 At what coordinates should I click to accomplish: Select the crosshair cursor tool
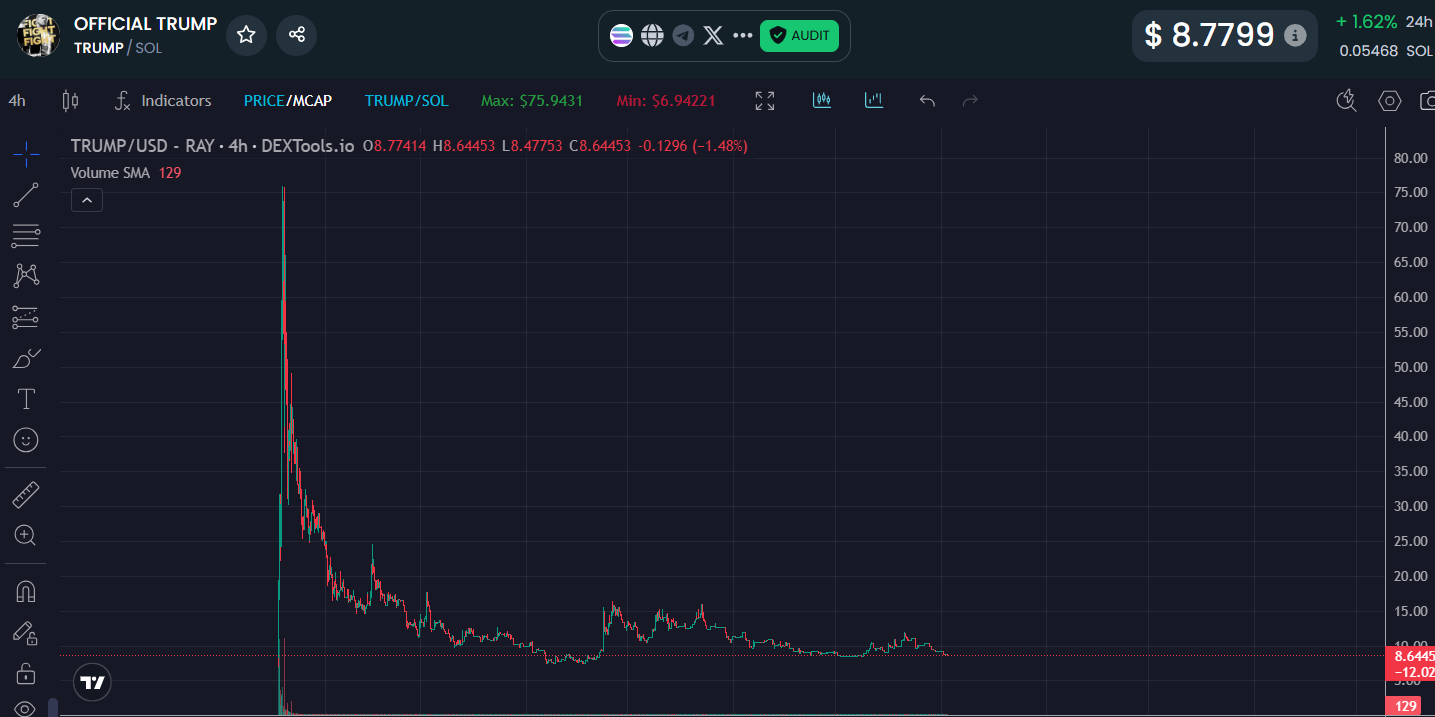[26, 153]
